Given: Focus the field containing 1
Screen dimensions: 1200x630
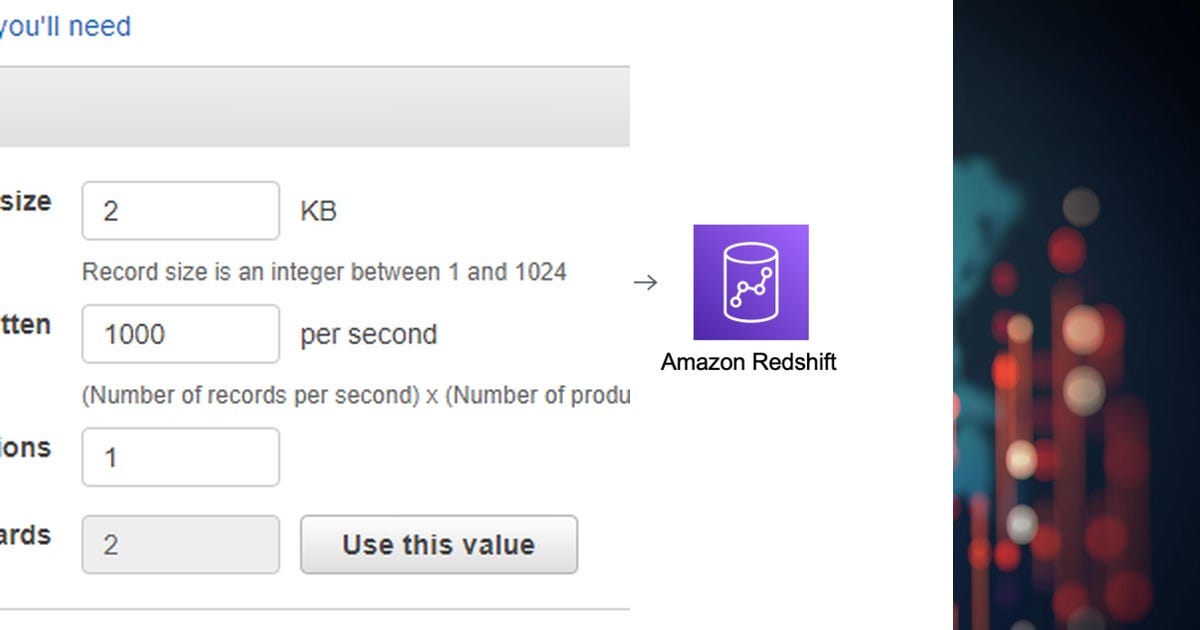Looking at the screenshot, I should tap(181, 457).
